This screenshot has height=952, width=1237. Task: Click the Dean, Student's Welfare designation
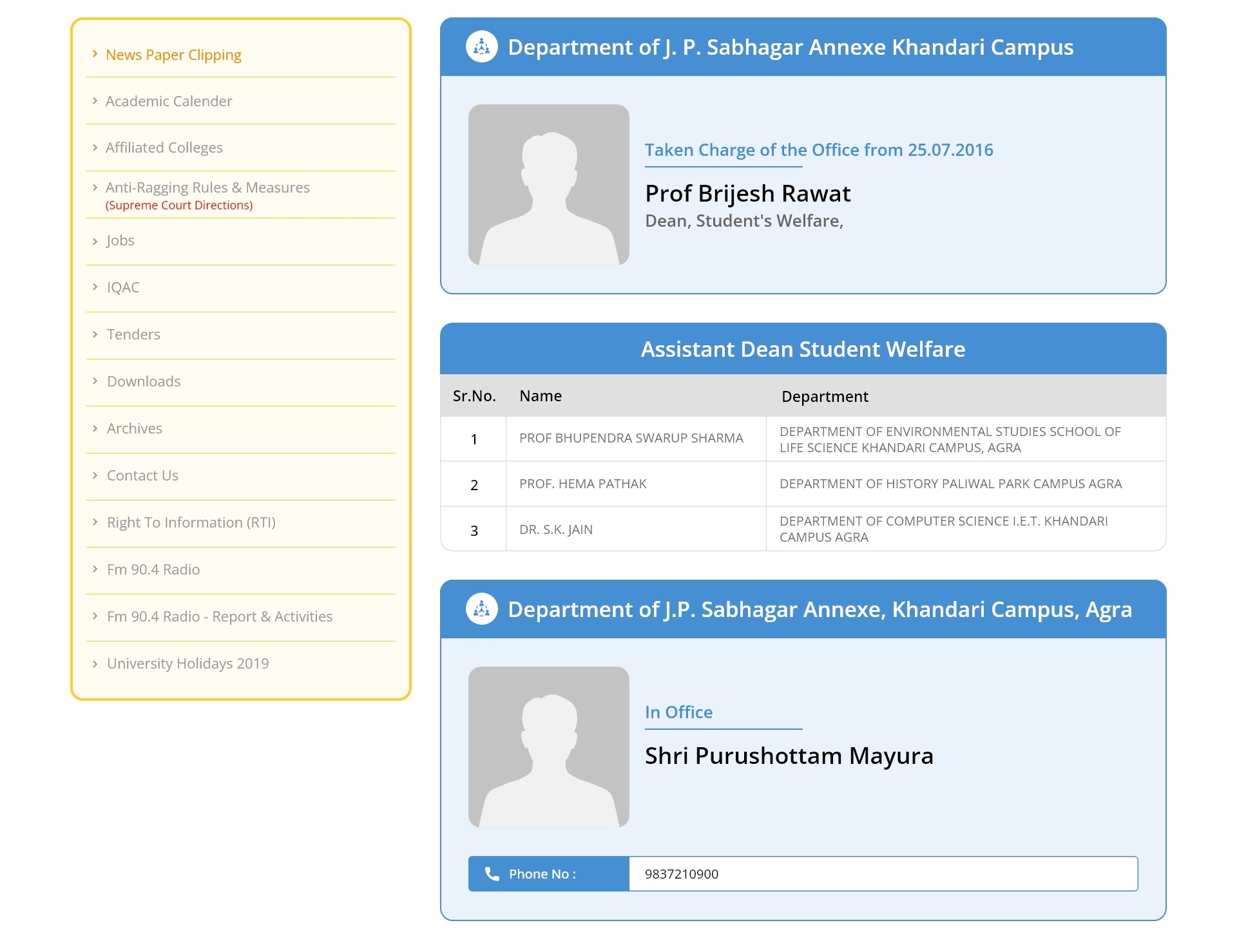744,221
